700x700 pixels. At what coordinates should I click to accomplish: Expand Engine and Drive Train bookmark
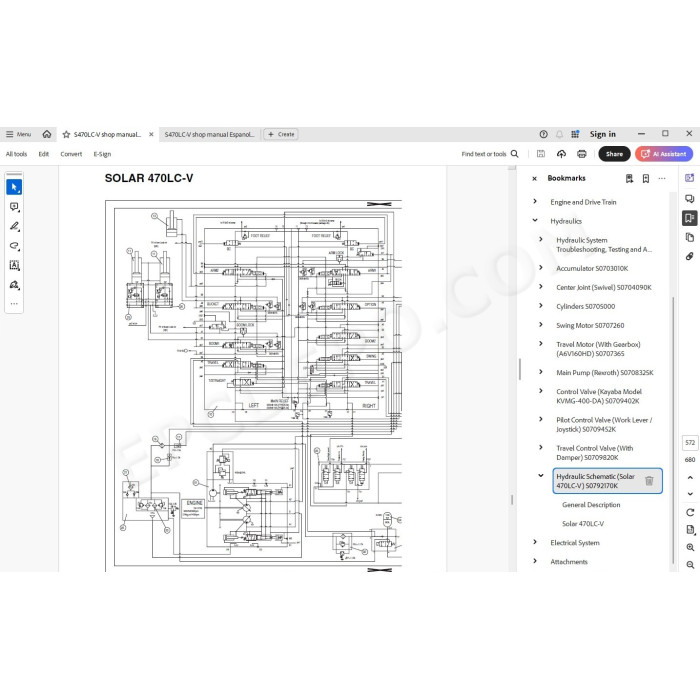[535, 201]
